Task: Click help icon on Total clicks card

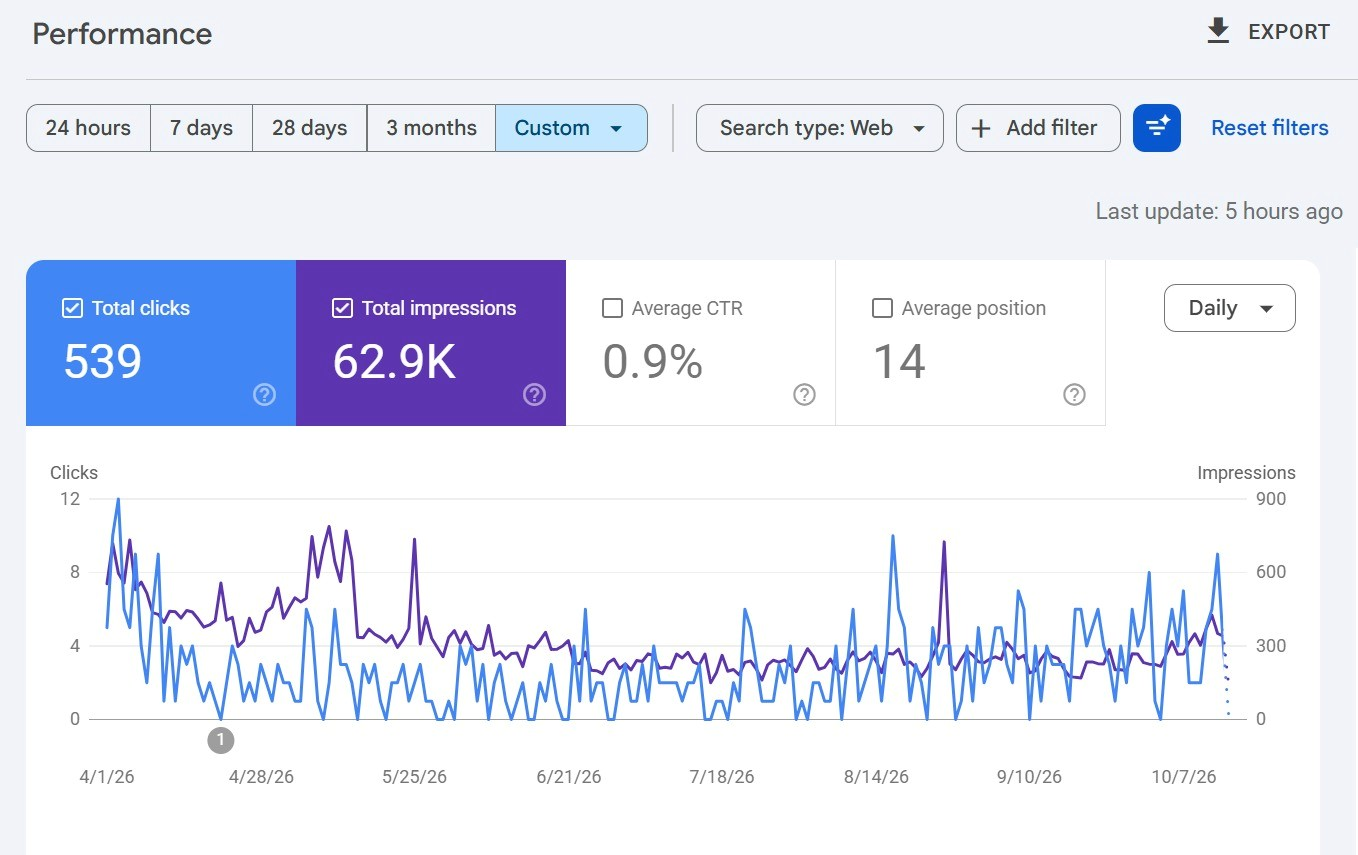Action: coord(264,395)
